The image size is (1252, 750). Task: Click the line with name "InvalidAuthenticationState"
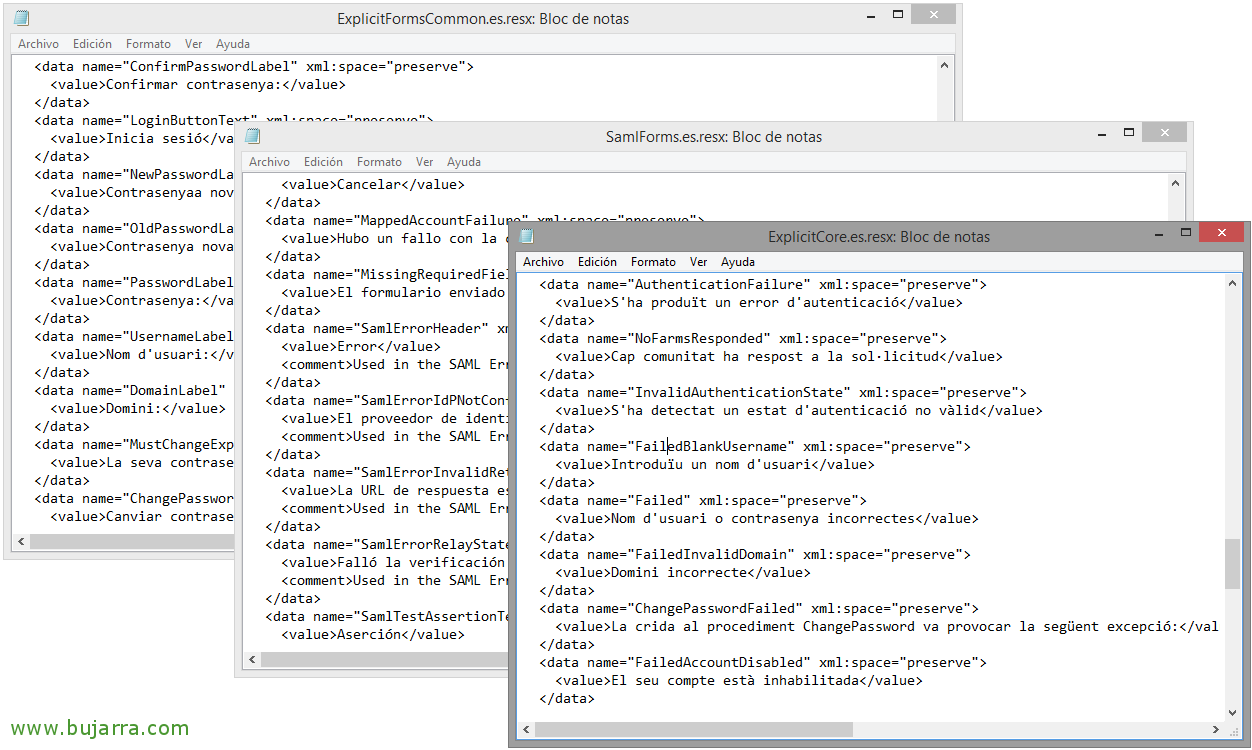pos(783,393)
